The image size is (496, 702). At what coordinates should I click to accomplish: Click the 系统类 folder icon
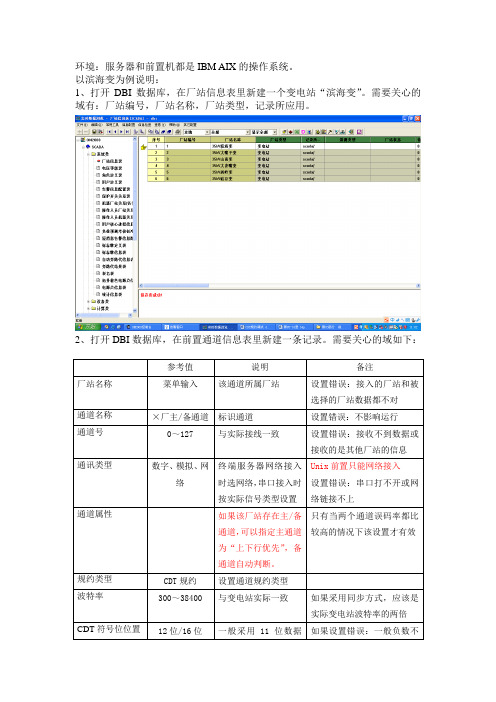point(94,154)
